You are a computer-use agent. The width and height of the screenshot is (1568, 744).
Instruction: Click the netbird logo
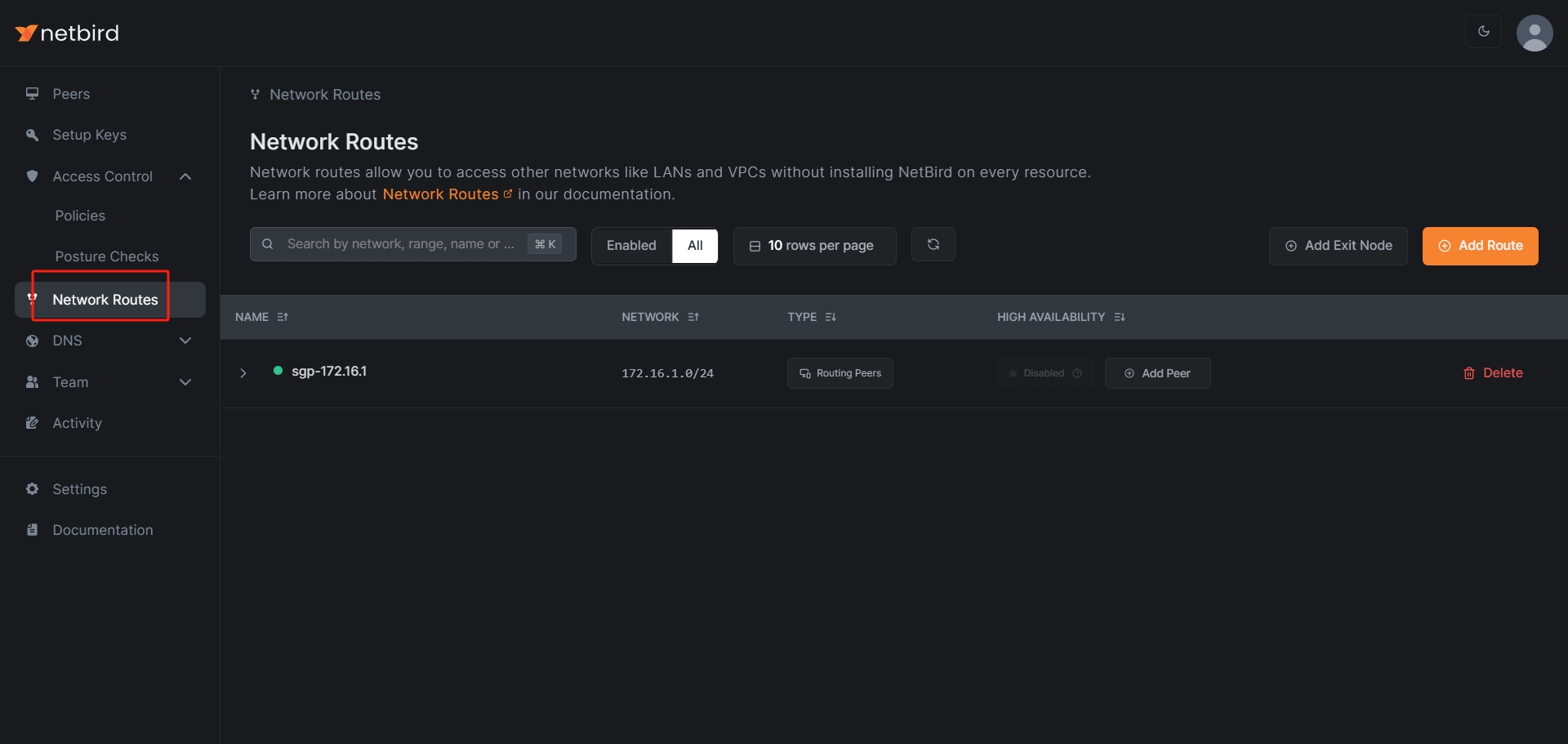coord(67,33)
